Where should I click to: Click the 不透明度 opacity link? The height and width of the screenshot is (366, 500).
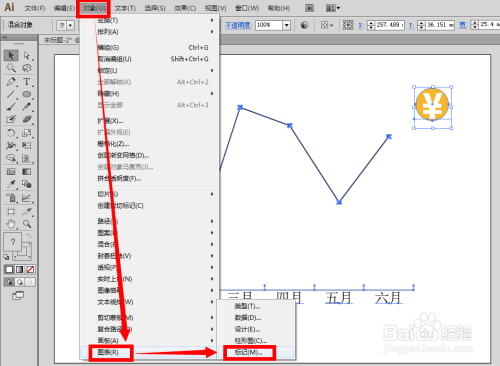tap(238, 25)
